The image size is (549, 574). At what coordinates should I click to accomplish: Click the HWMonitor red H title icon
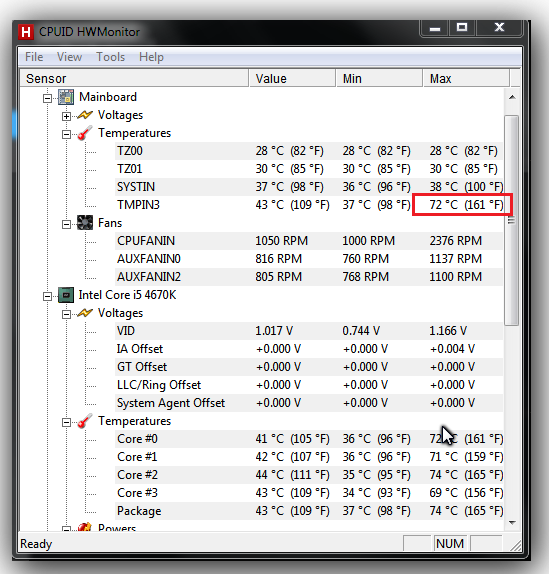[x=26, y=32]
